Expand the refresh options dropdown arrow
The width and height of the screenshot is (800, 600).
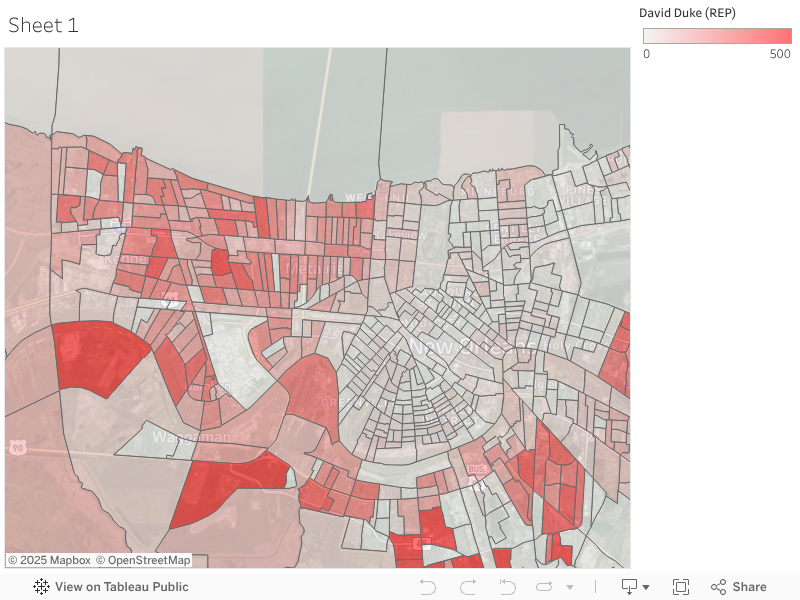pos(570,587)
